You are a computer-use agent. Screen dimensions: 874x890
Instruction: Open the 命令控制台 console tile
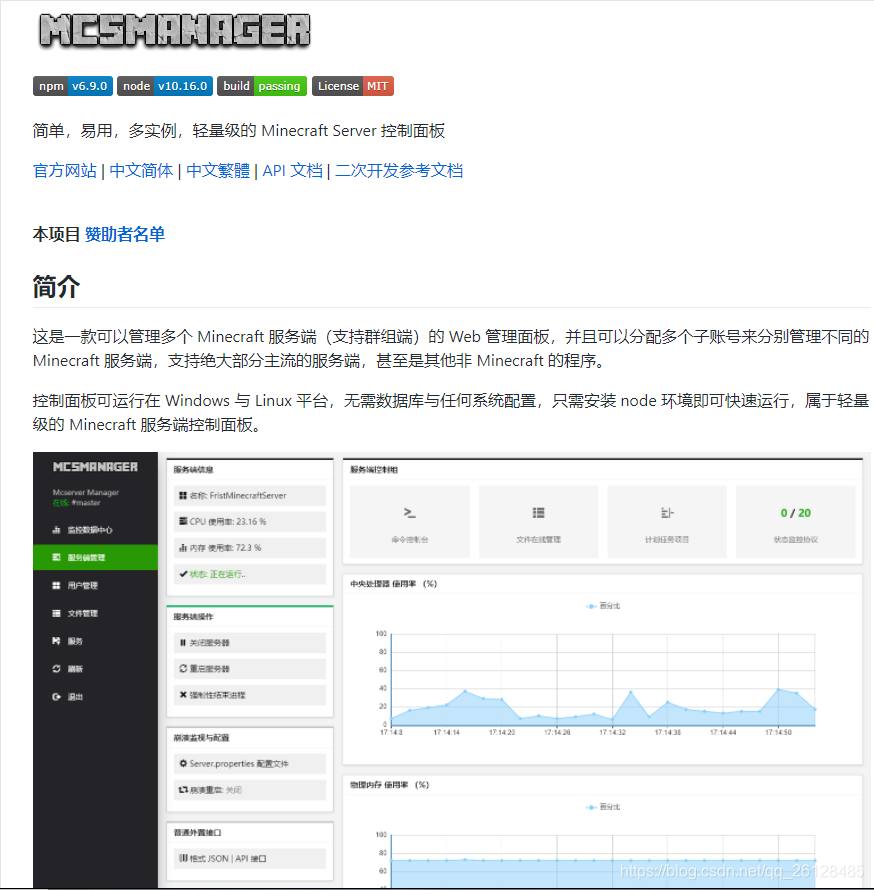410,522
